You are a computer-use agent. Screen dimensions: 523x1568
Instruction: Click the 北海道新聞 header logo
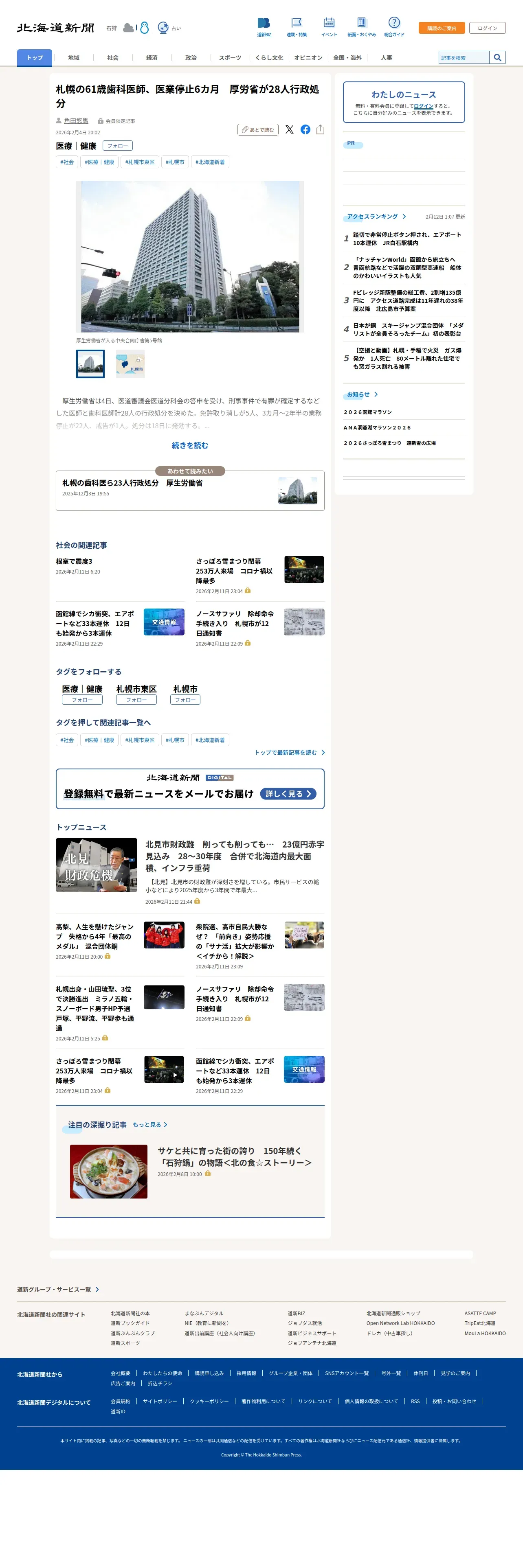coord(55,28)
